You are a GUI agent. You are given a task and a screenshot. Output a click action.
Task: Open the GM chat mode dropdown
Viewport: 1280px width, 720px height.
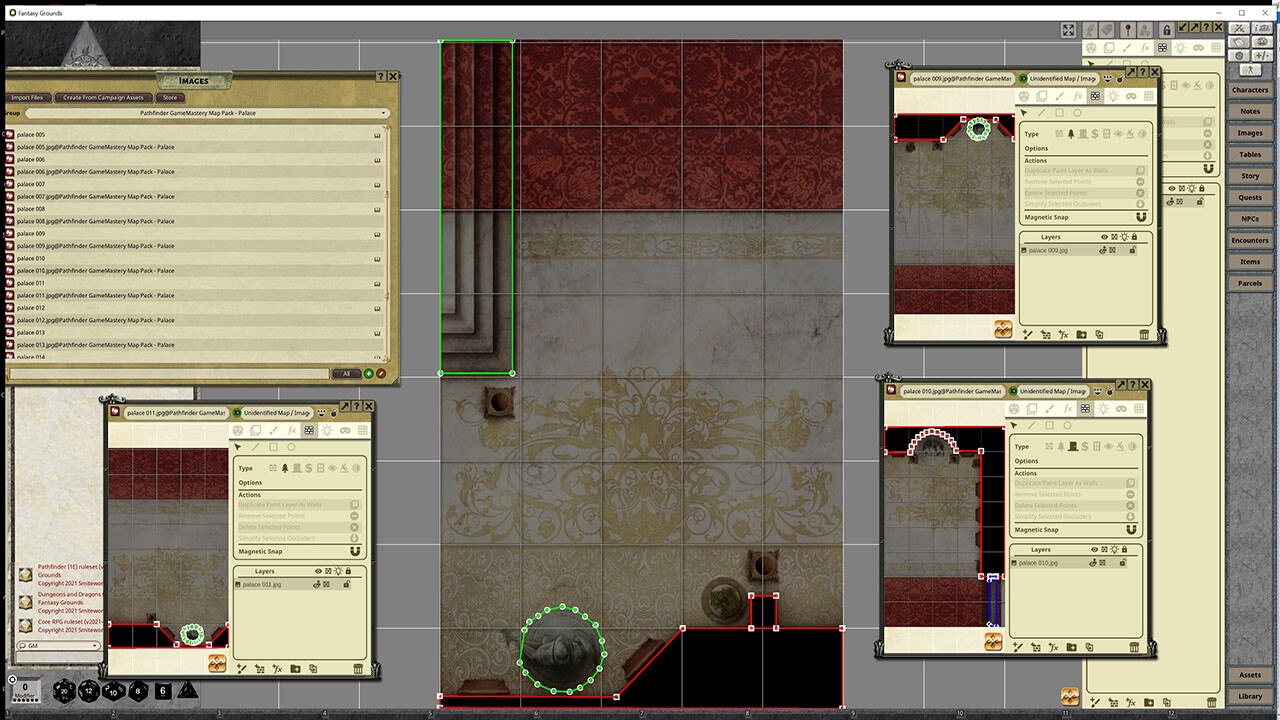[58, 646]
